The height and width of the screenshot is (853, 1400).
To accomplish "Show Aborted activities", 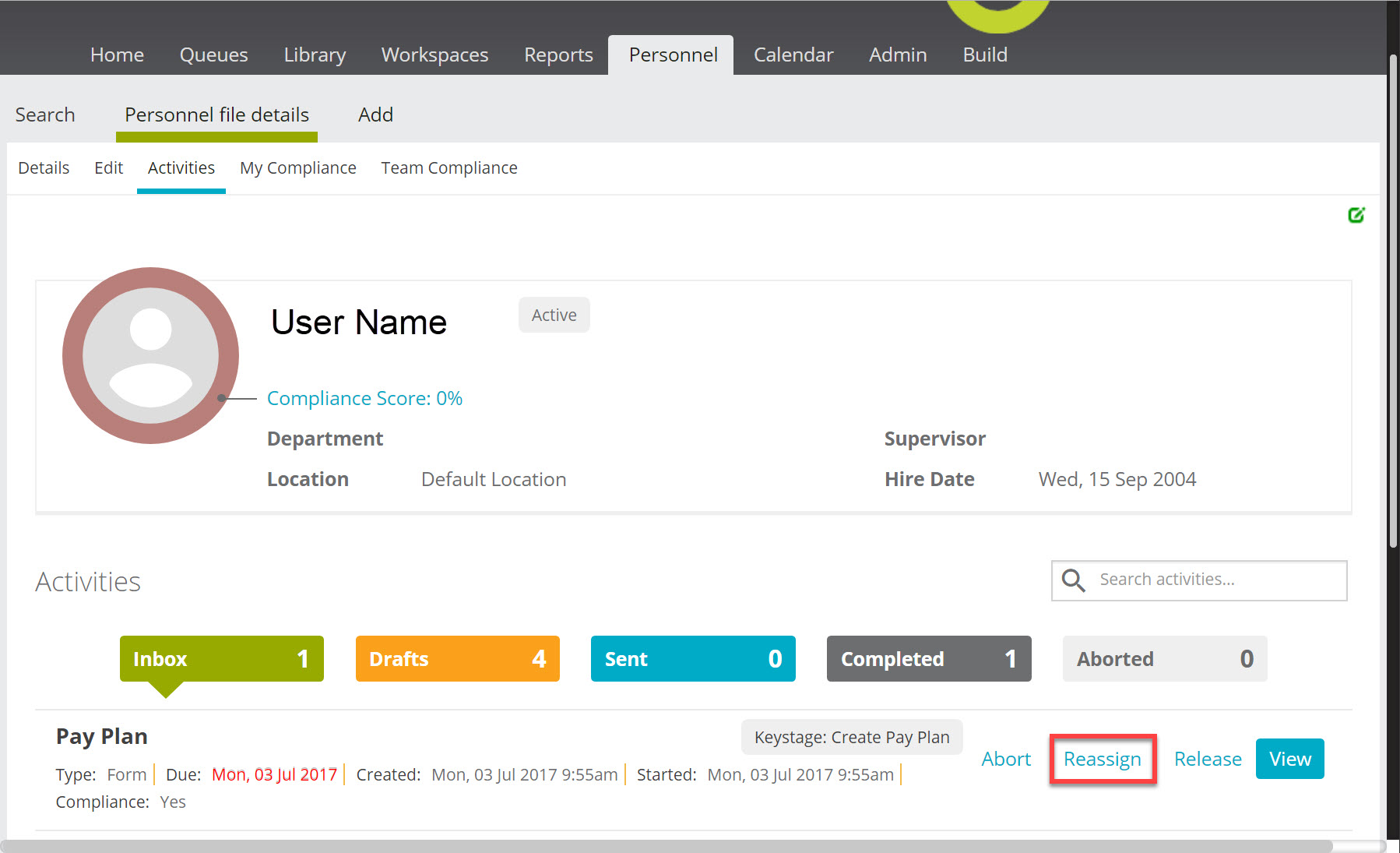I will (x=1165, y=658).
